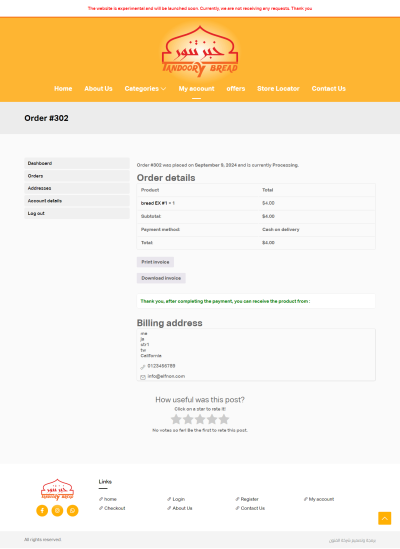The image size is (400, 549).
Task: Click the footer Tandoory Bread logo
Action: [57, 489]
